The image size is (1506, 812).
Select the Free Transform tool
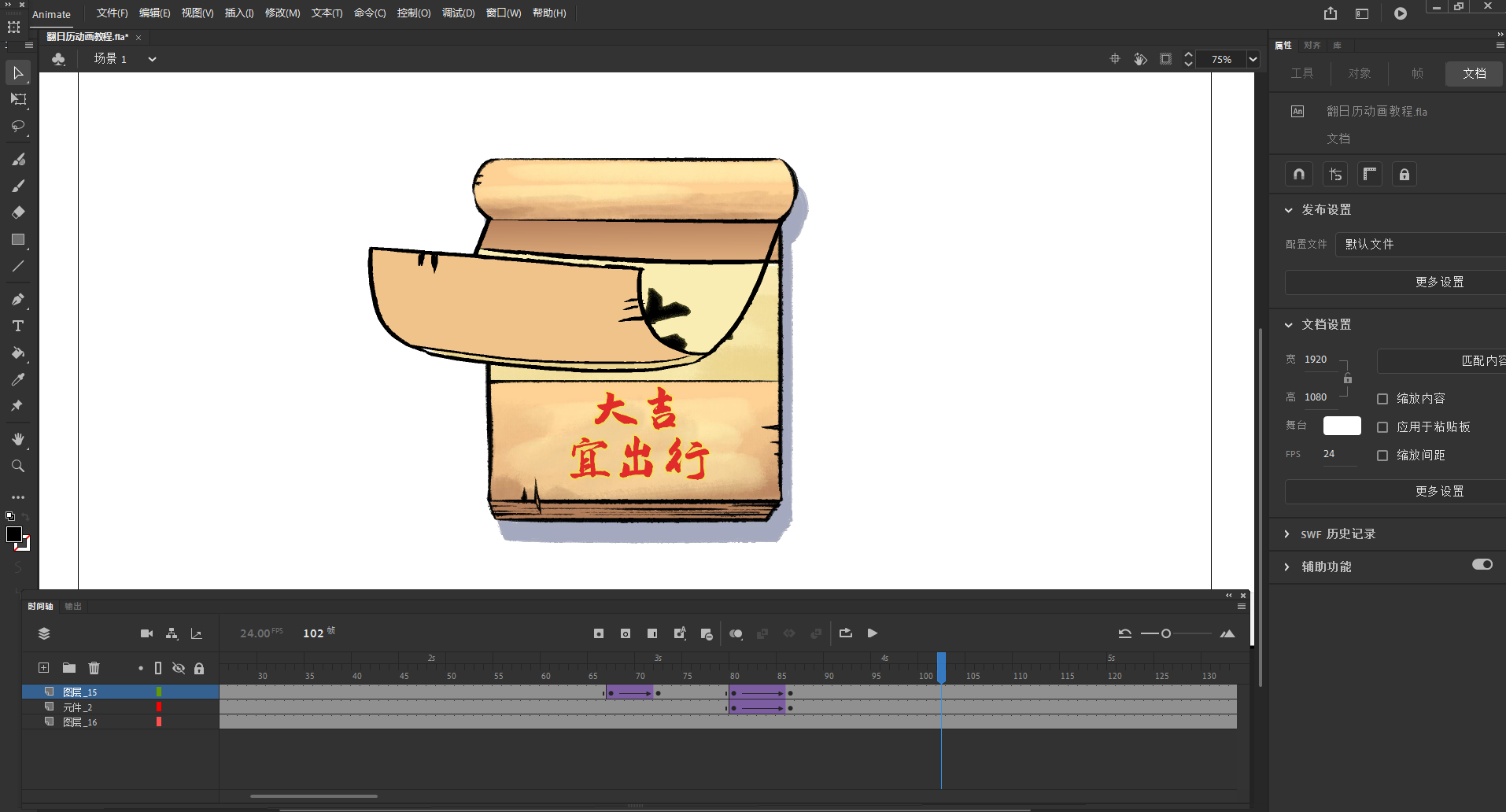[x=18, y=100]
